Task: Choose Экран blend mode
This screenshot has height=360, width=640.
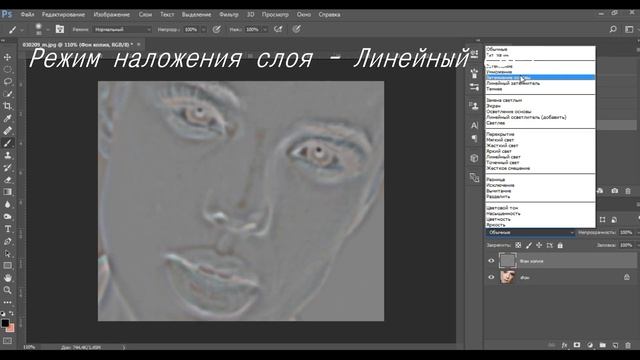Action: pos(540,106)
